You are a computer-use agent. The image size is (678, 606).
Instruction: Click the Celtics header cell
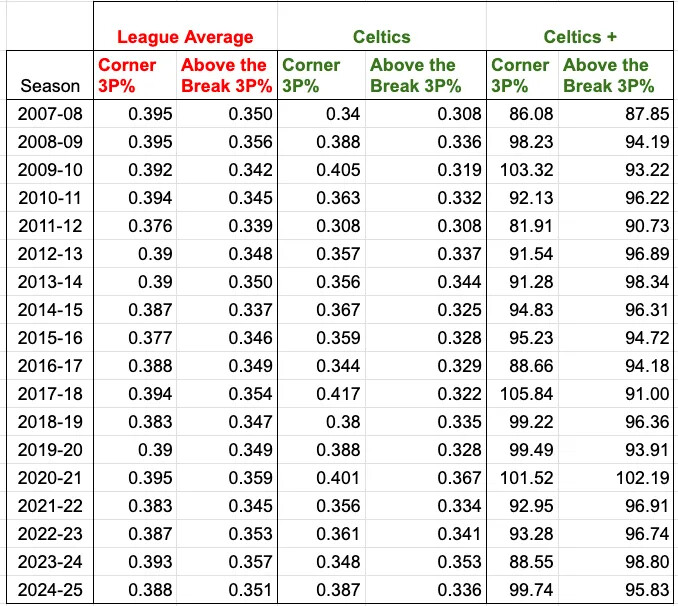click(x=382, y=26)
